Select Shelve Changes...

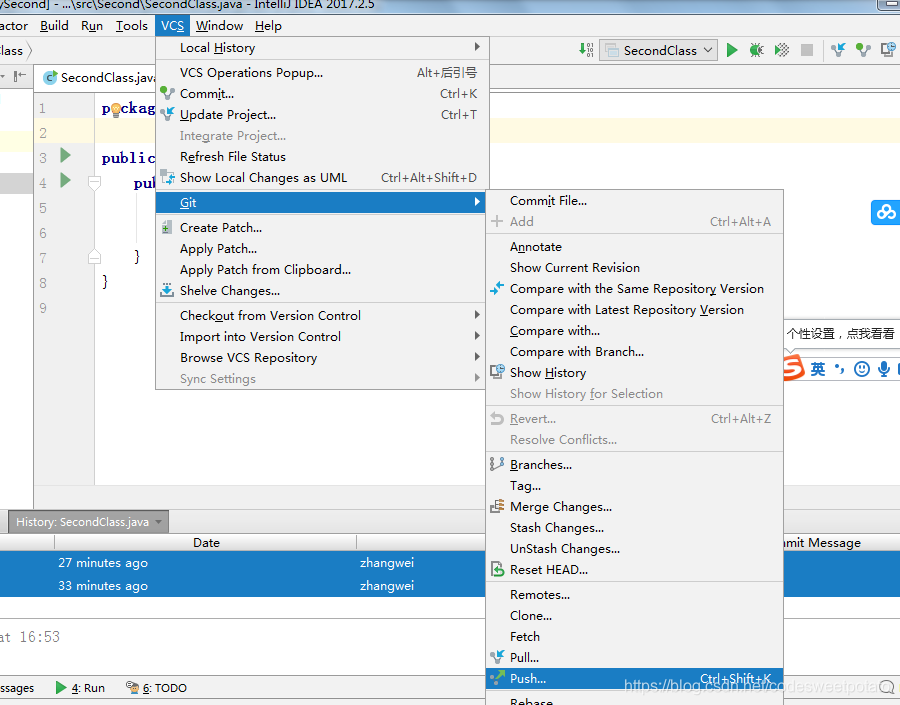pyautogui.click(x=320, y=291)
